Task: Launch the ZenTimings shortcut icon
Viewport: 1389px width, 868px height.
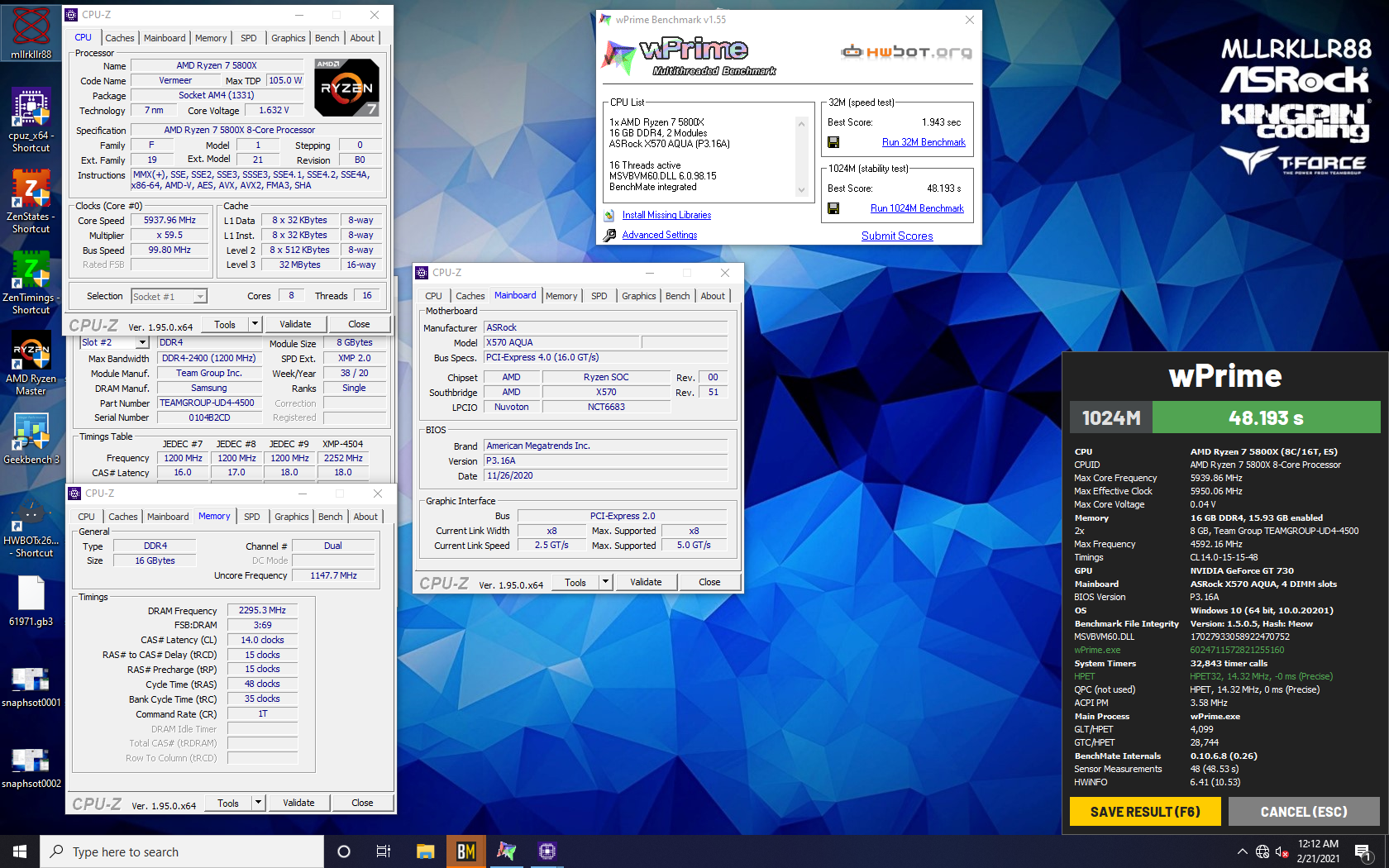Action: (31, 283)
